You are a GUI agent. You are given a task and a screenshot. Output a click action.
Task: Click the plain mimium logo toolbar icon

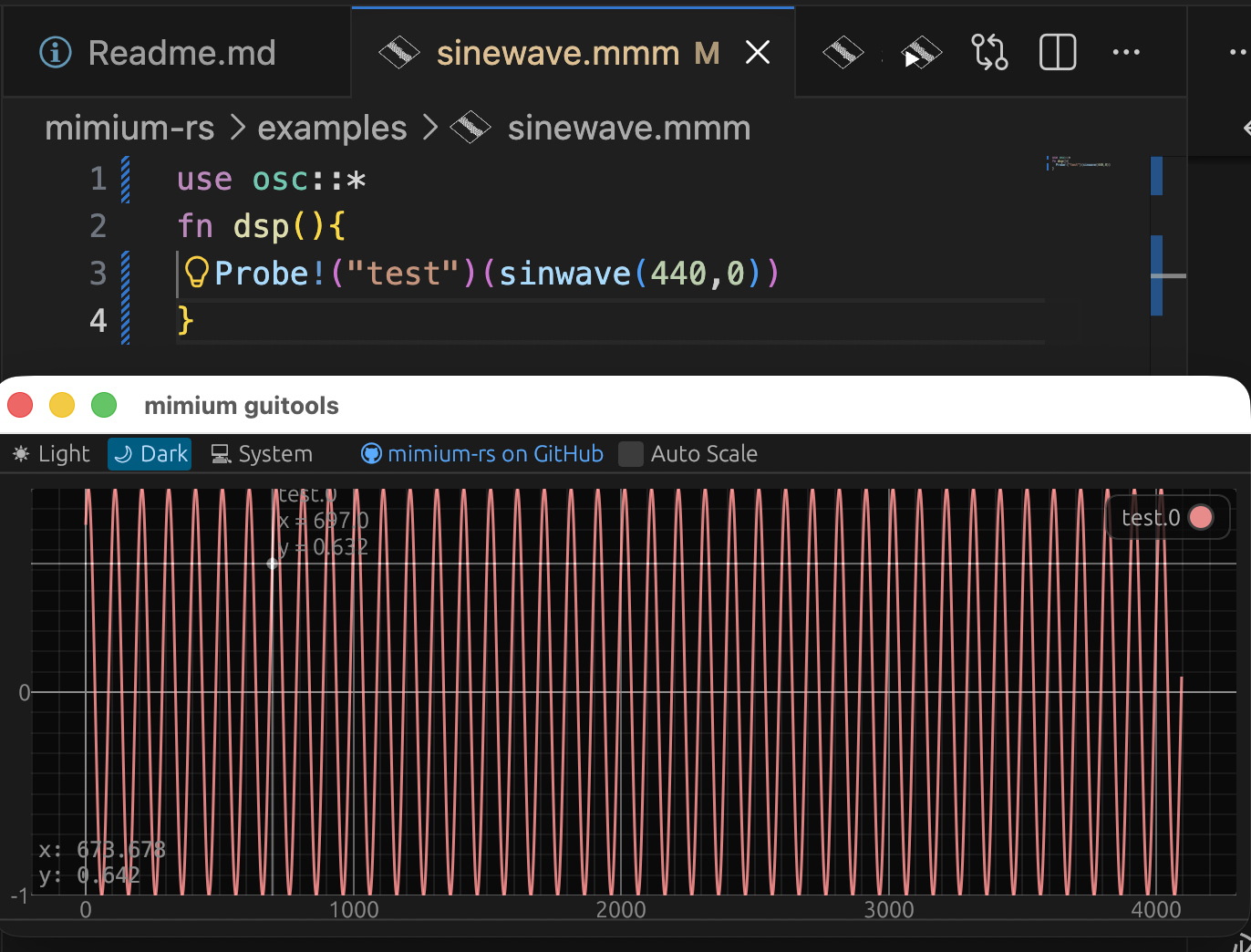(x=843, y=53)
